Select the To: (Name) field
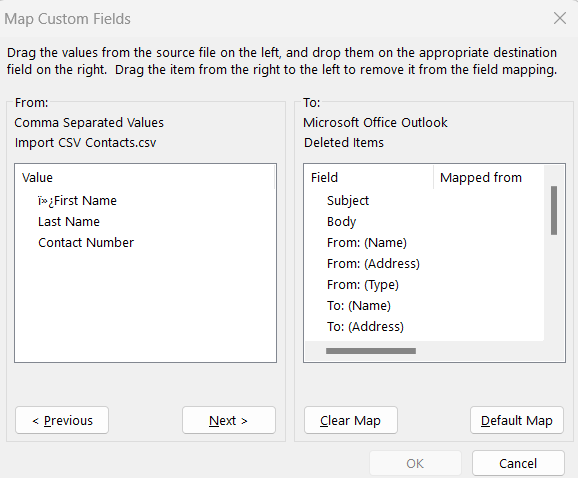Screen dimensions: 578x478 (x=359, y=306)
